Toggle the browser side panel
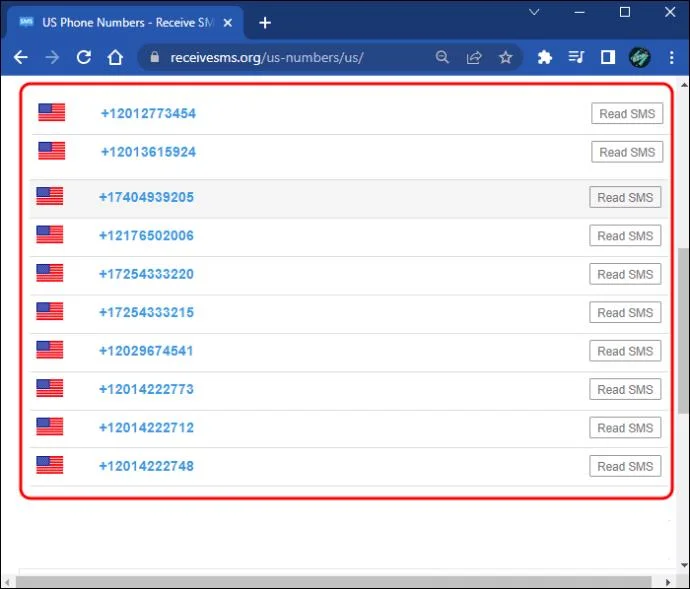The width and height of the screenshot is (690, 589). [x=608, y=57]
